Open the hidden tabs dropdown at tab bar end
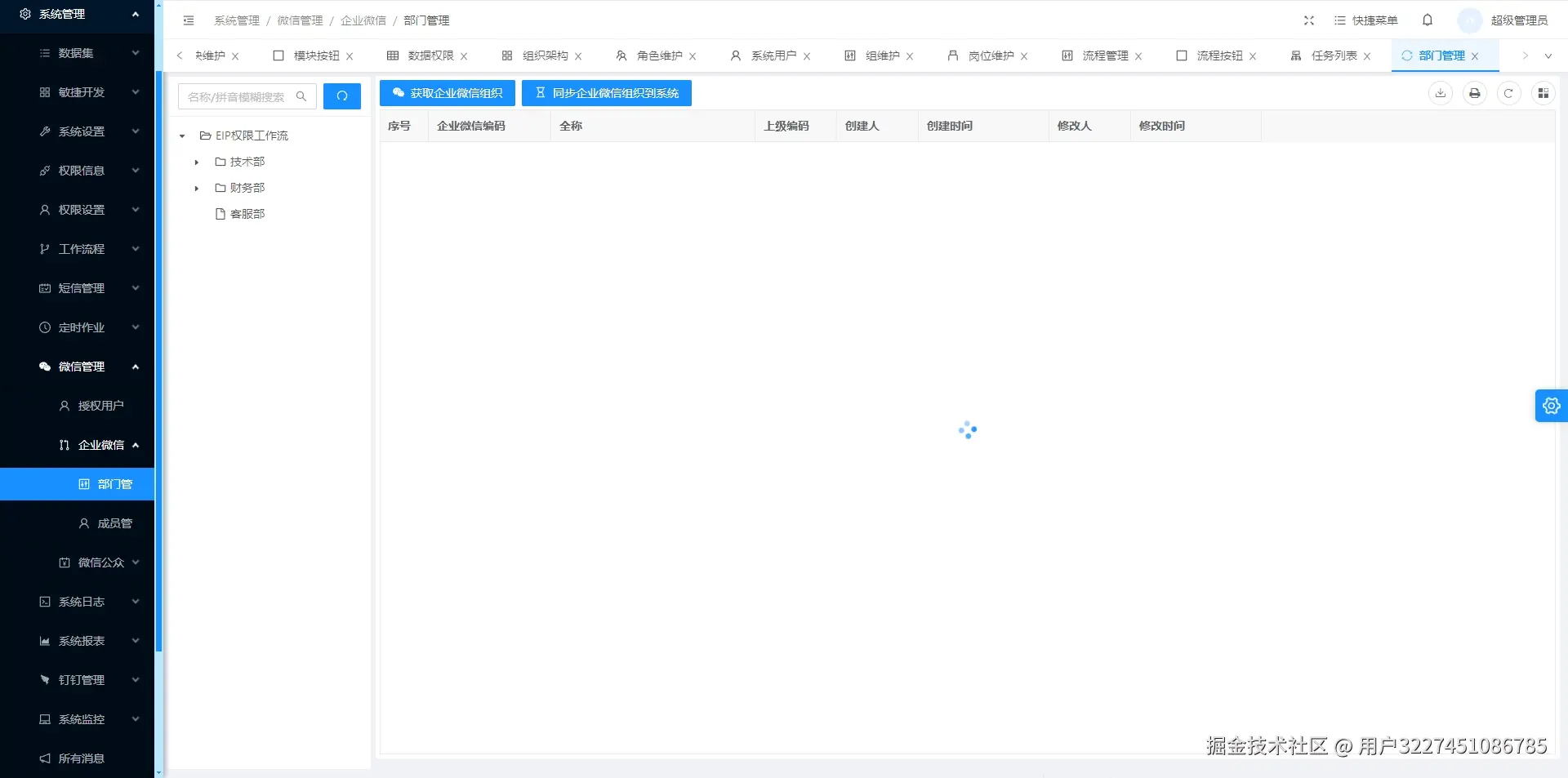This screenshot has height=778, width=1568. 1548,56
